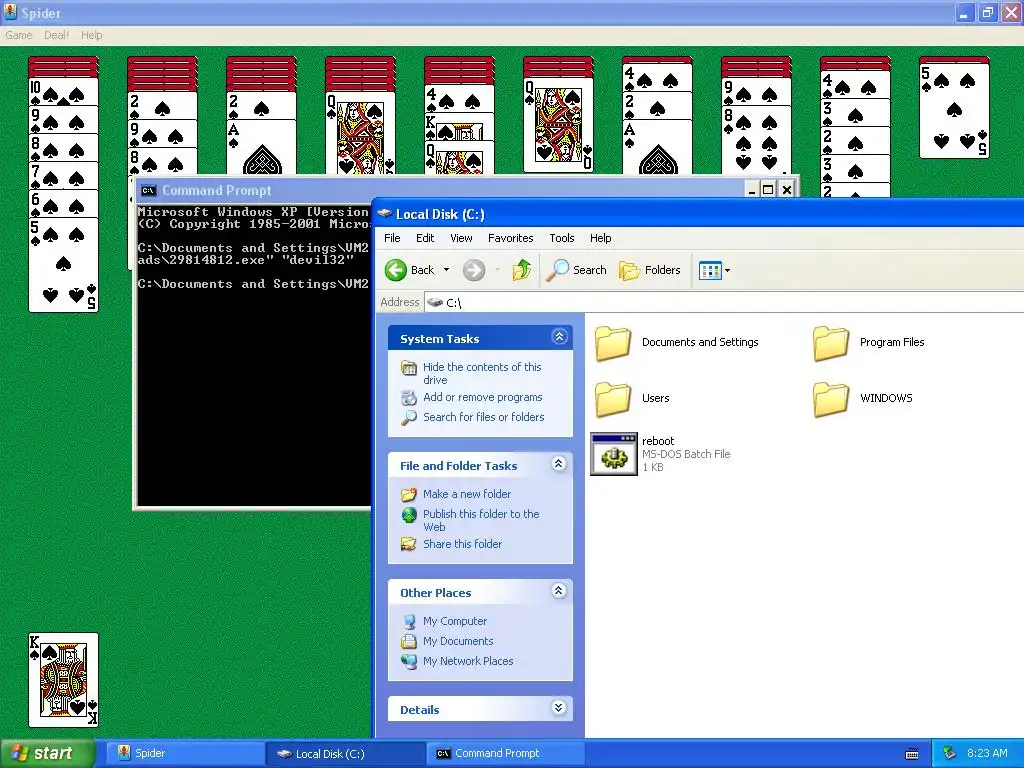Click the Add or remove programs icon
This screenshot has height=768, width=1024.
409,397
